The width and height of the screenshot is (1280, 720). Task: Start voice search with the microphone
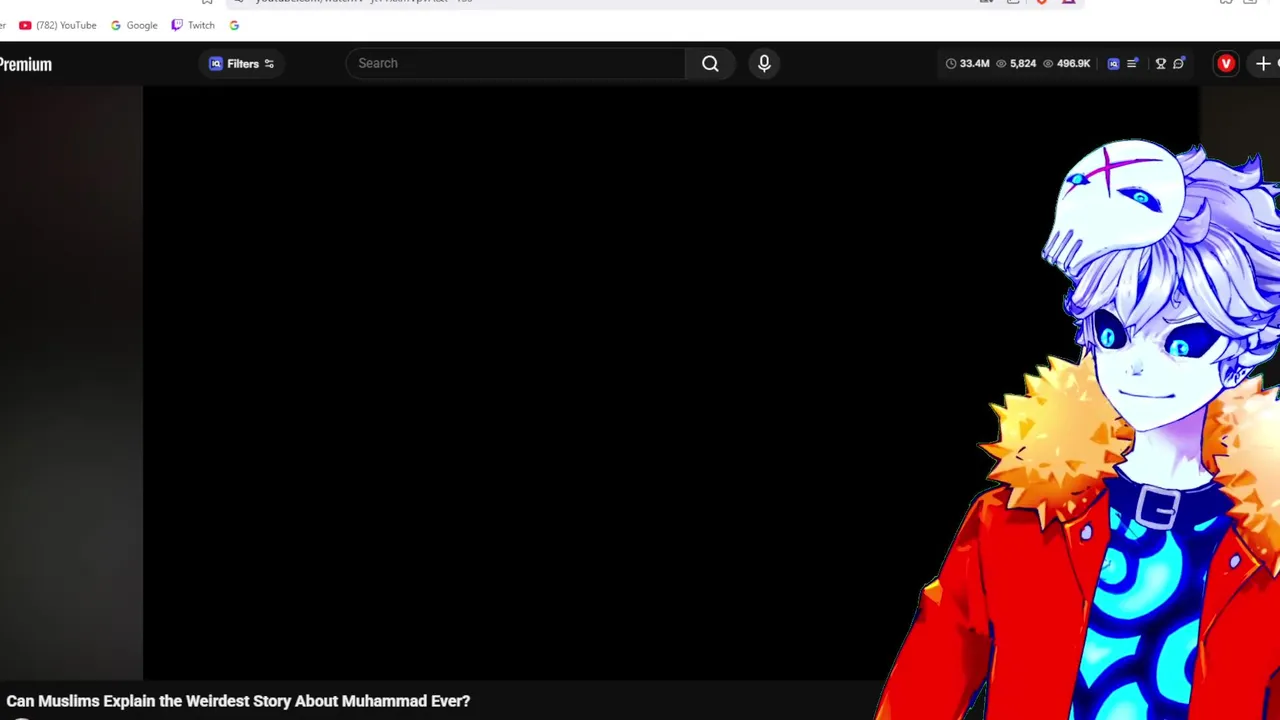[764, 63]
